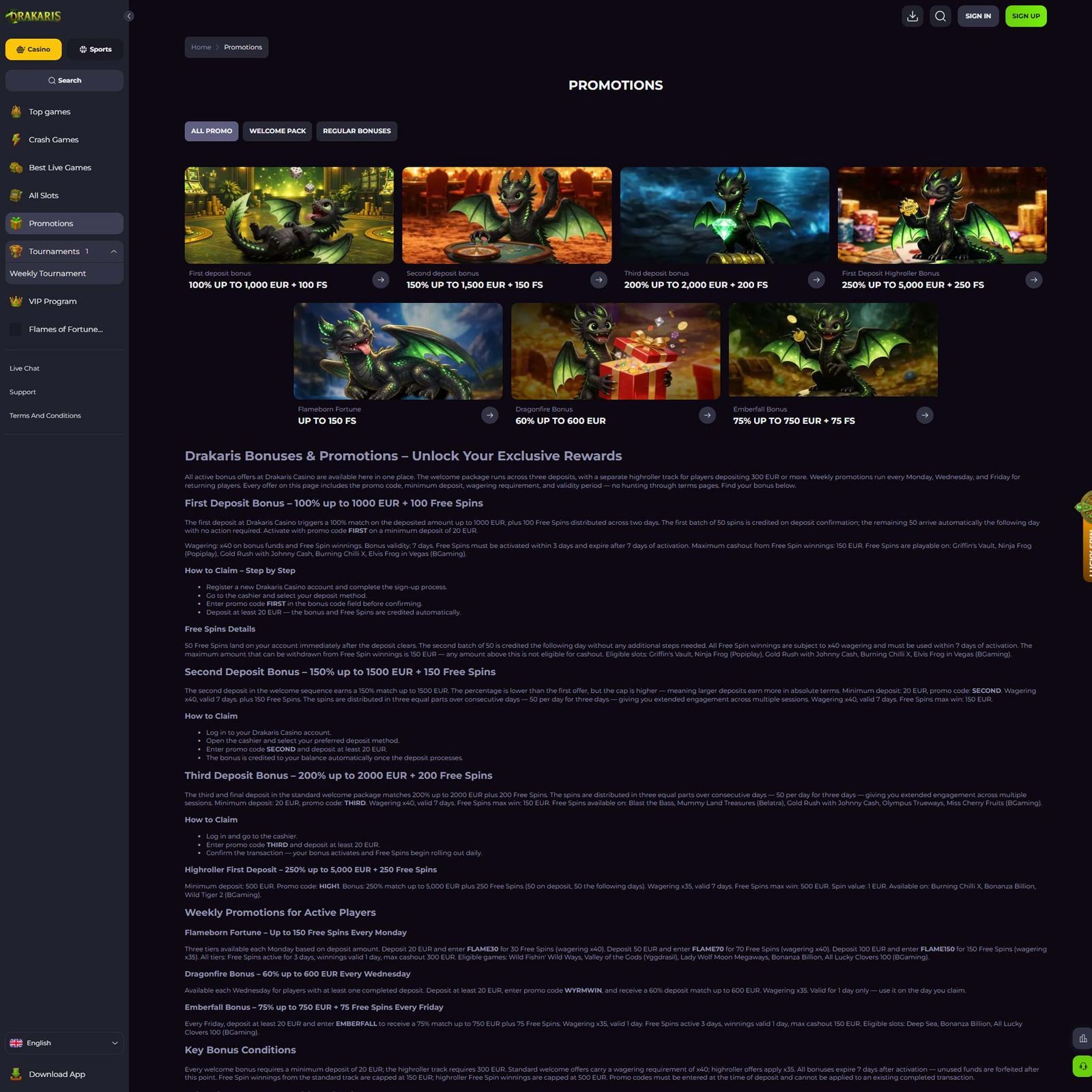Open Emberfall Bonus arrow button

(925, 415)
